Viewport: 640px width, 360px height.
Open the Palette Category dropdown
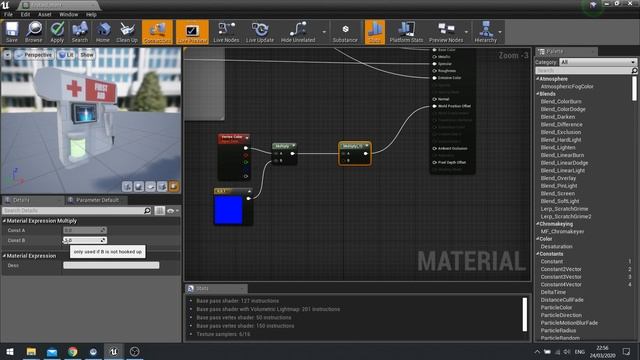597,62
